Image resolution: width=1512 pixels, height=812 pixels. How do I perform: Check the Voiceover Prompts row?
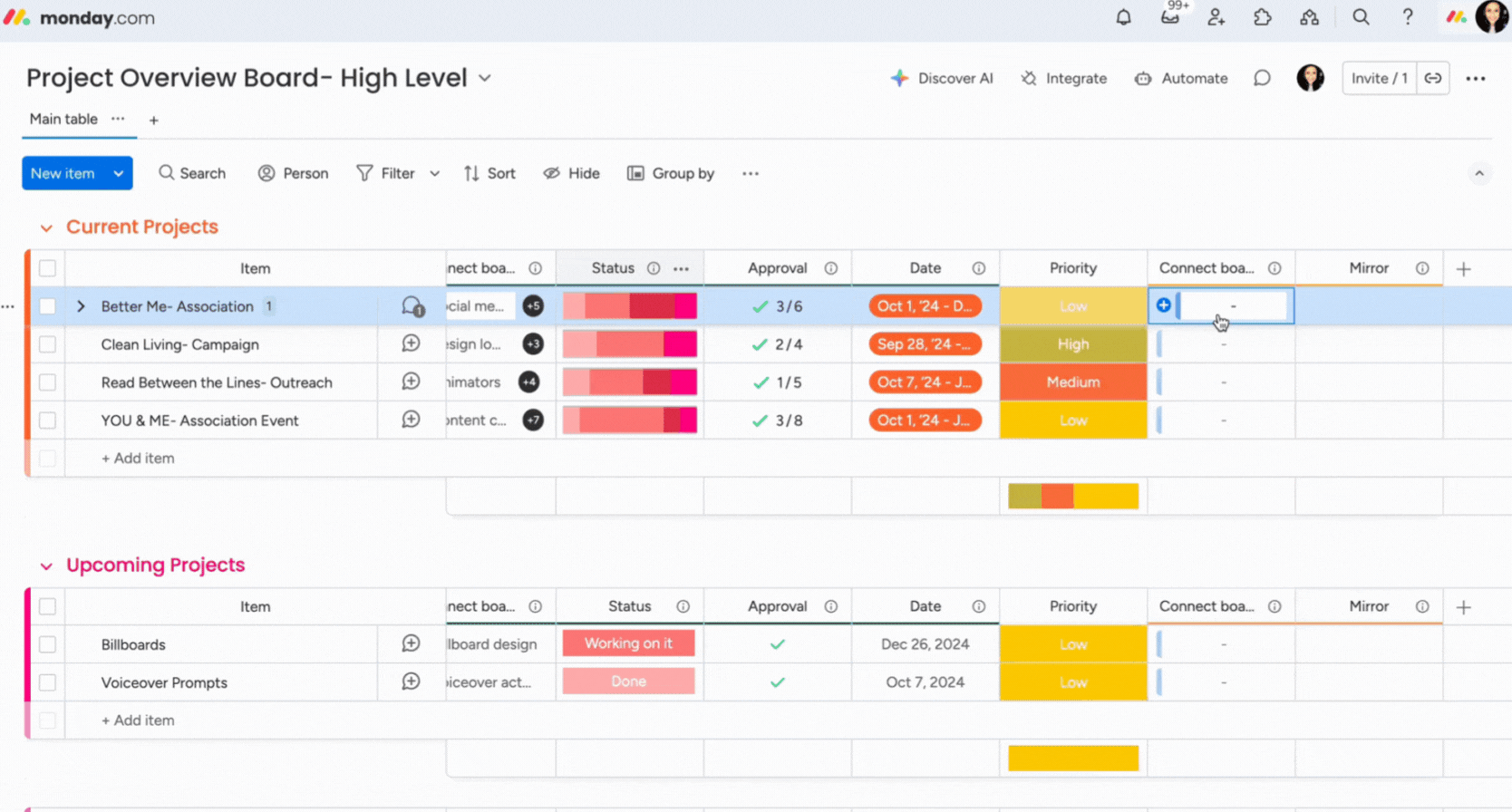(47, 682)
